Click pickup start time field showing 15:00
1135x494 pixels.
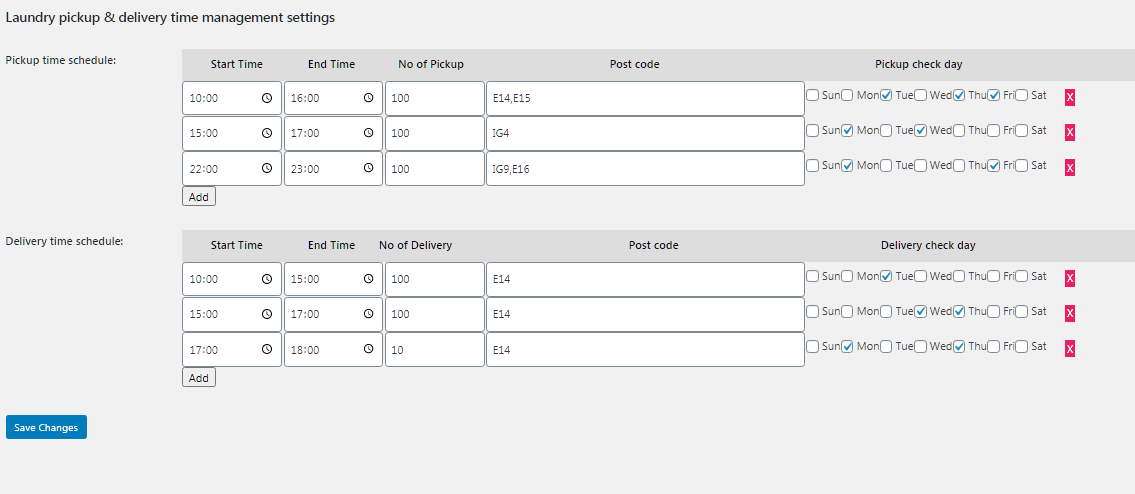(x=222, y=133)
